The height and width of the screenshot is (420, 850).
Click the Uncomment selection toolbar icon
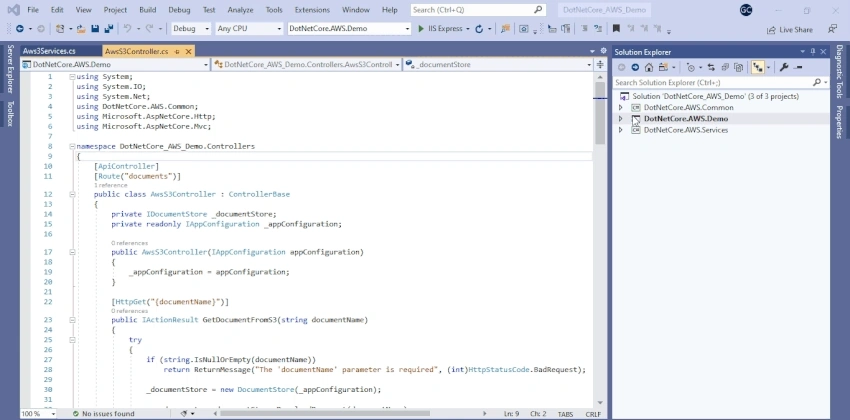coord(598,29)
